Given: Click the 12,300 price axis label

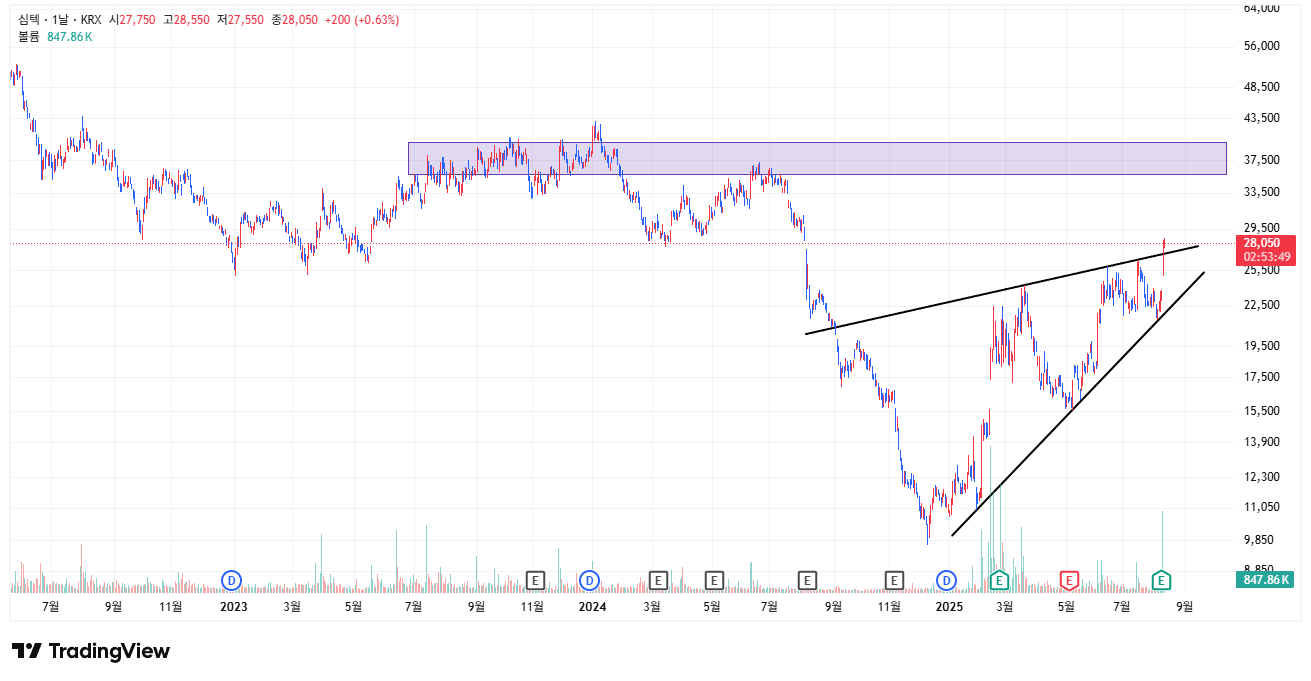Looking at the screenshot, I should (1262, 477).
